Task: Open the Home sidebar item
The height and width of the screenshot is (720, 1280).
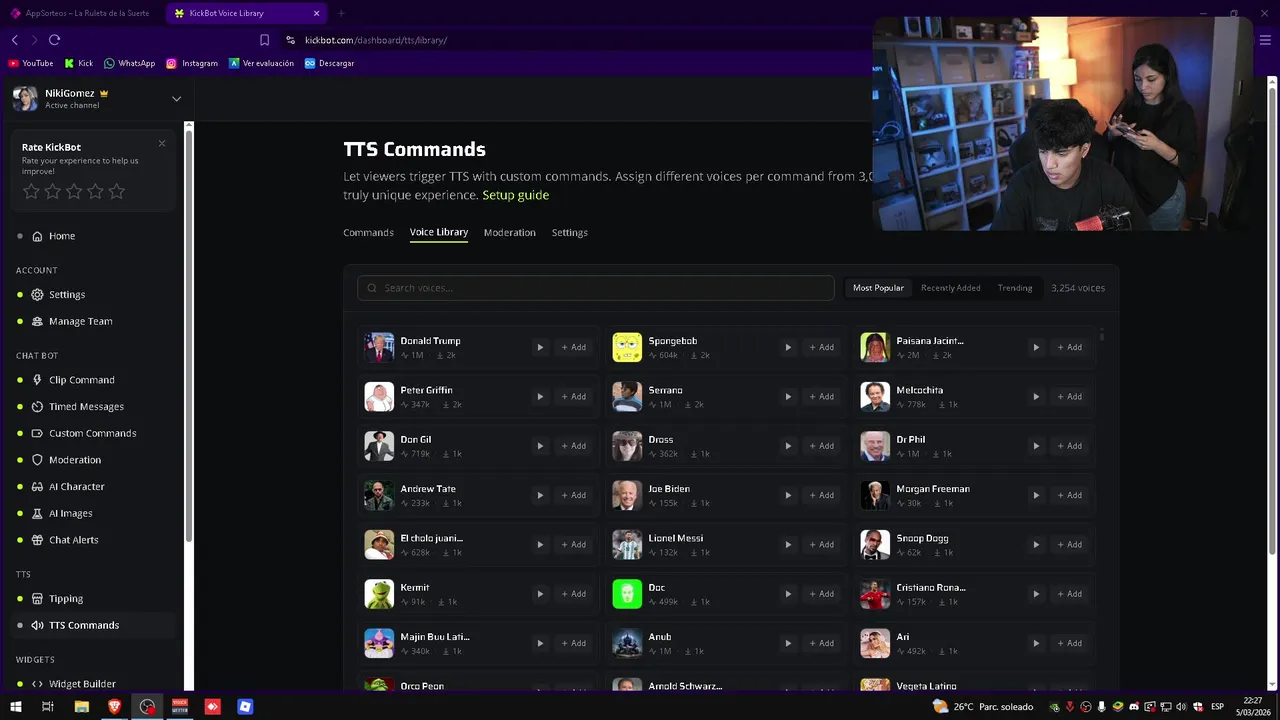Action: (x=53, y=236)
